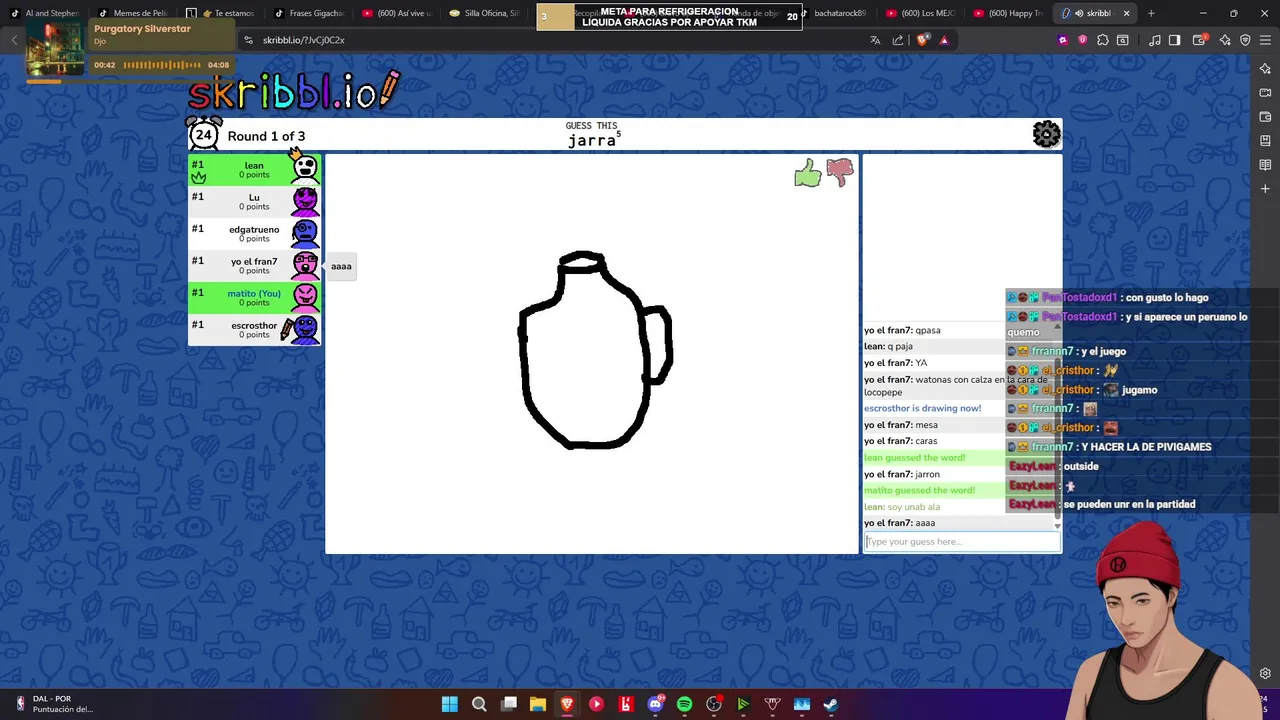Click the song progress waveform bar

coord(162,65)
